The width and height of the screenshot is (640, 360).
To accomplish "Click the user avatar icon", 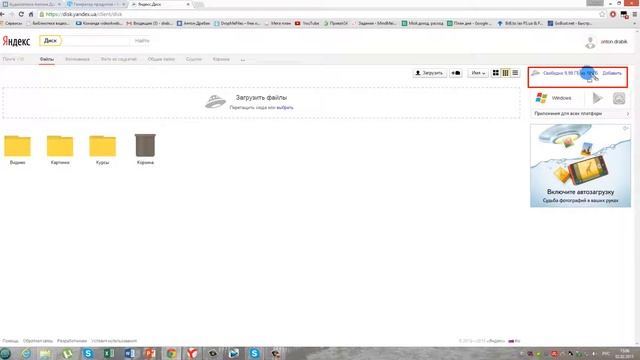I will point(590,42).
